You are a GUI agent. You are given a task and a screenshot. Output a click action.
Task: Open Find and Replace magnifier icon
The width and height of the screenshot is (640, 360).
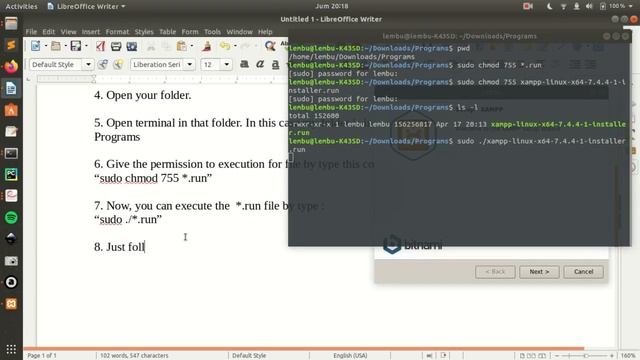pos(270,46)
